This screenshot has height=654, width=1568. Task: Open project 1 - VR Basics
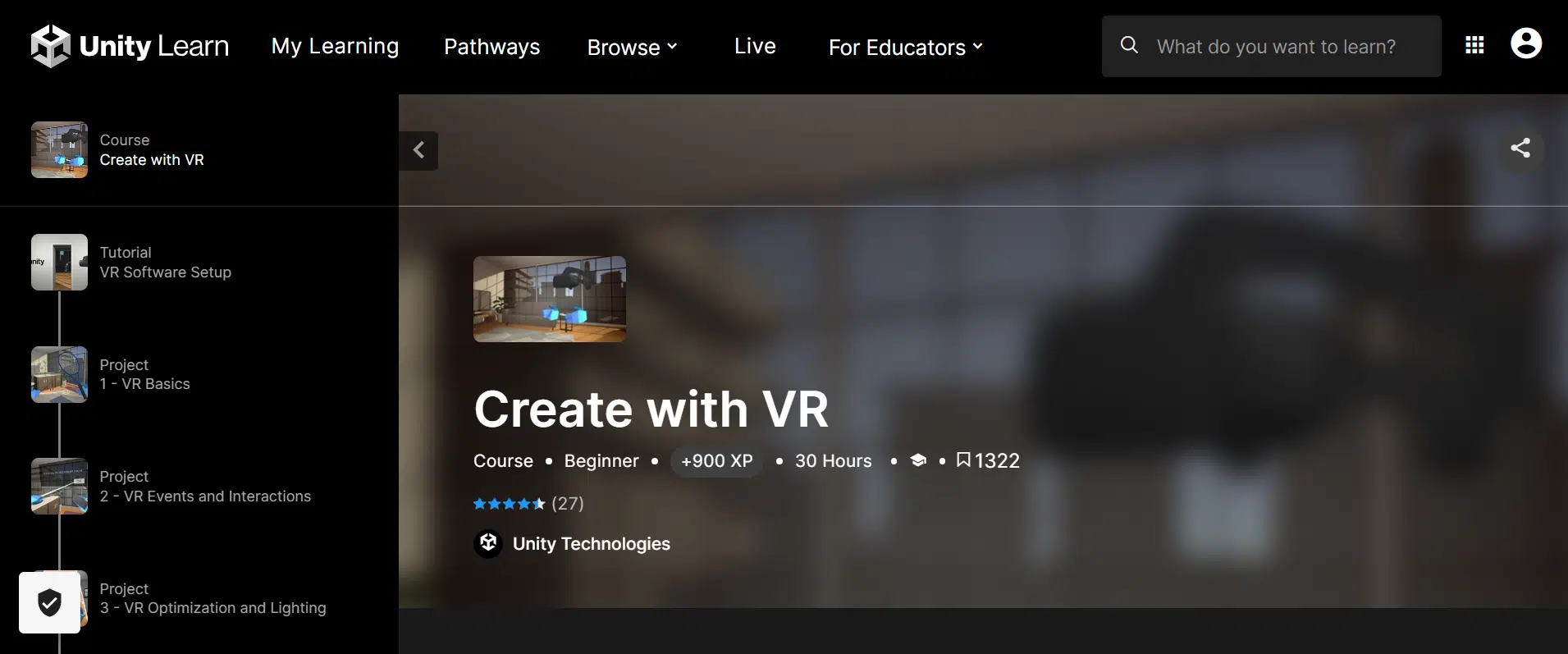144,384
